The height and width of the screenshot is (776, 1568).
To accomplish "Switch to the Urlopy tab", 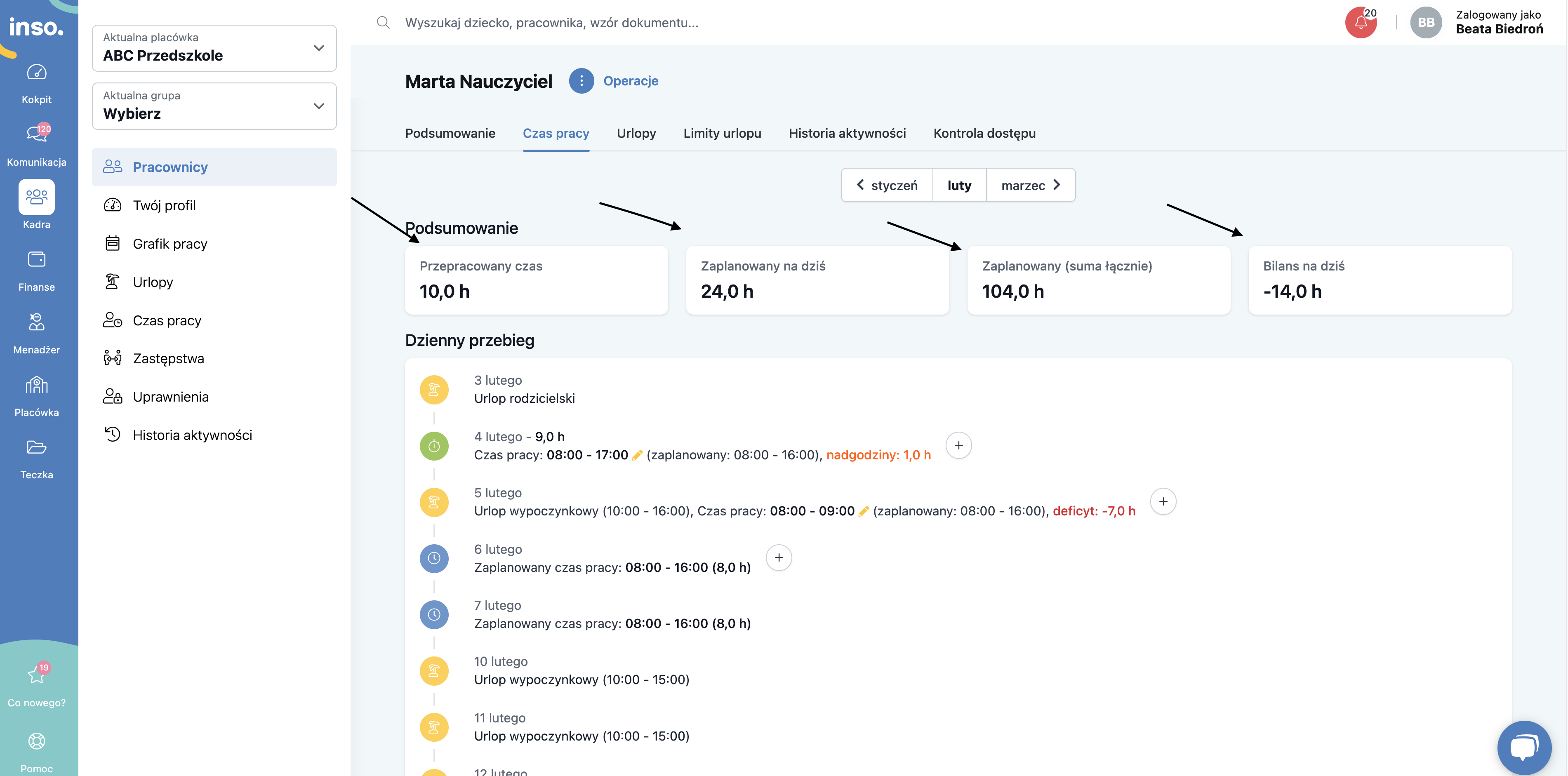I will pyautogui.click(x=636, y=133).
